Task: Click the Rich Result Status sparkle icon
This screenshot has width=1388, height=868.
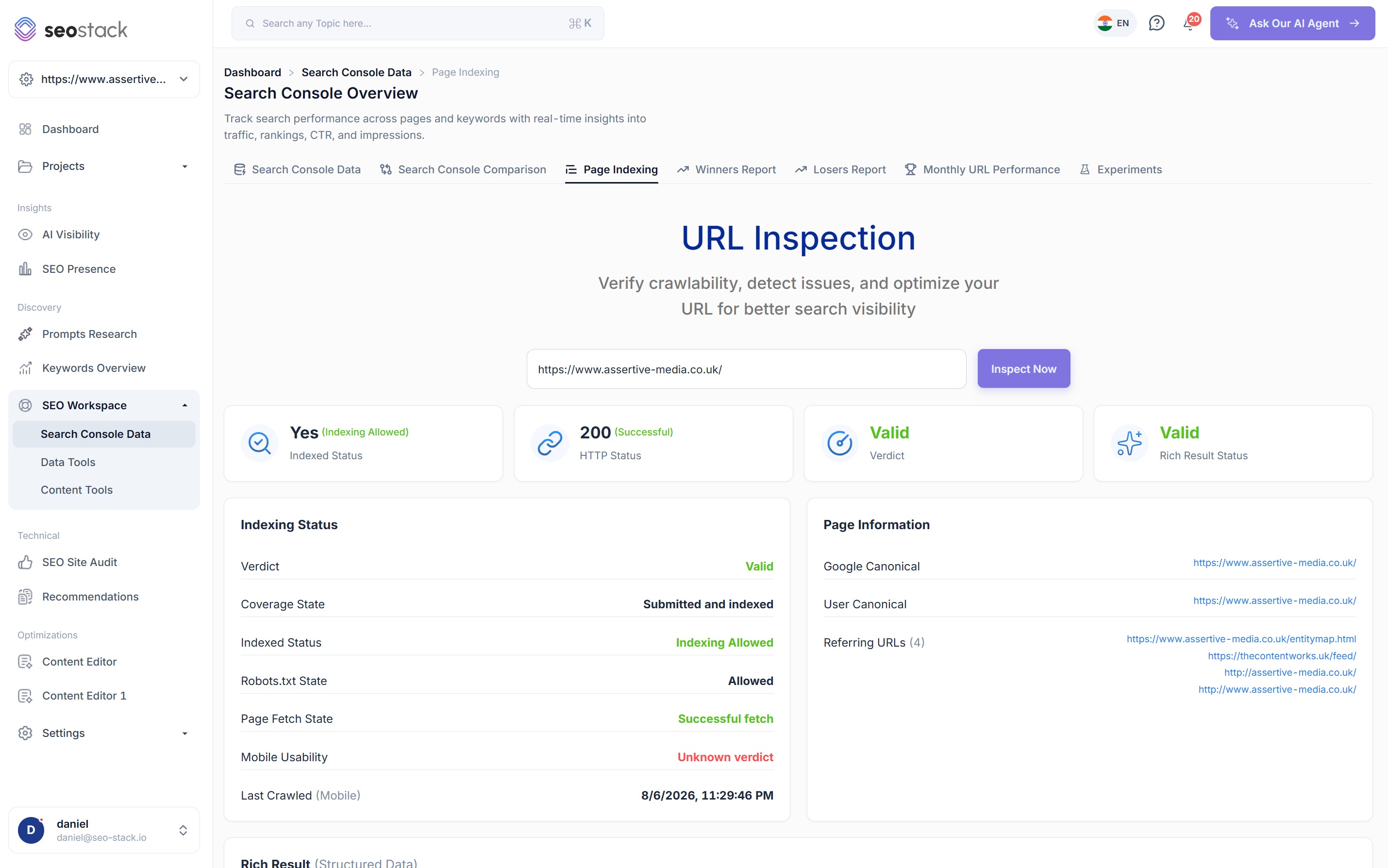Action: point(1130,443)
